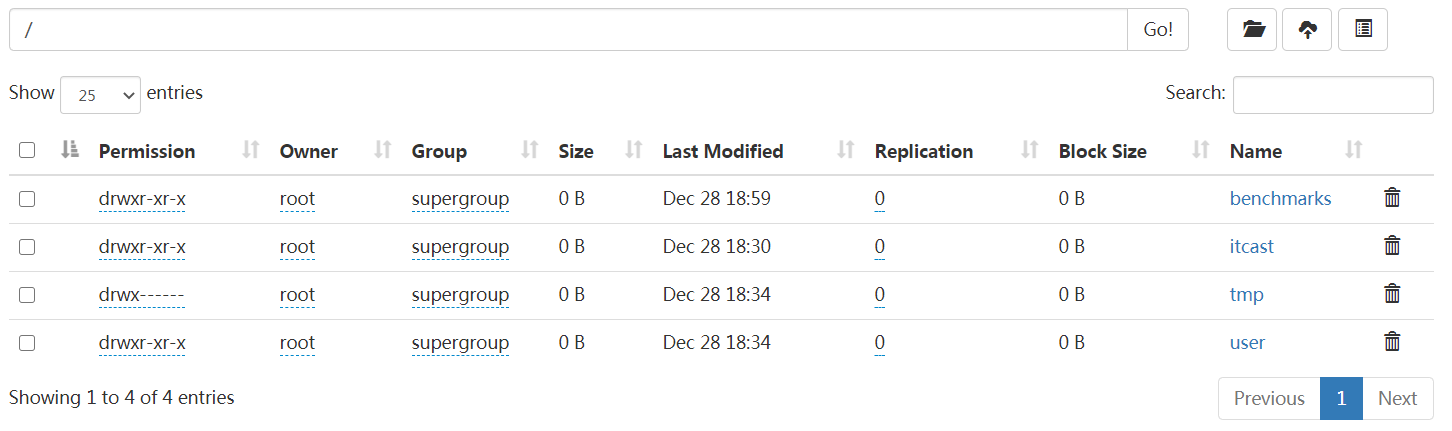1452x431 pixels.
Task: Click the Go! button
Action: 1158,30
